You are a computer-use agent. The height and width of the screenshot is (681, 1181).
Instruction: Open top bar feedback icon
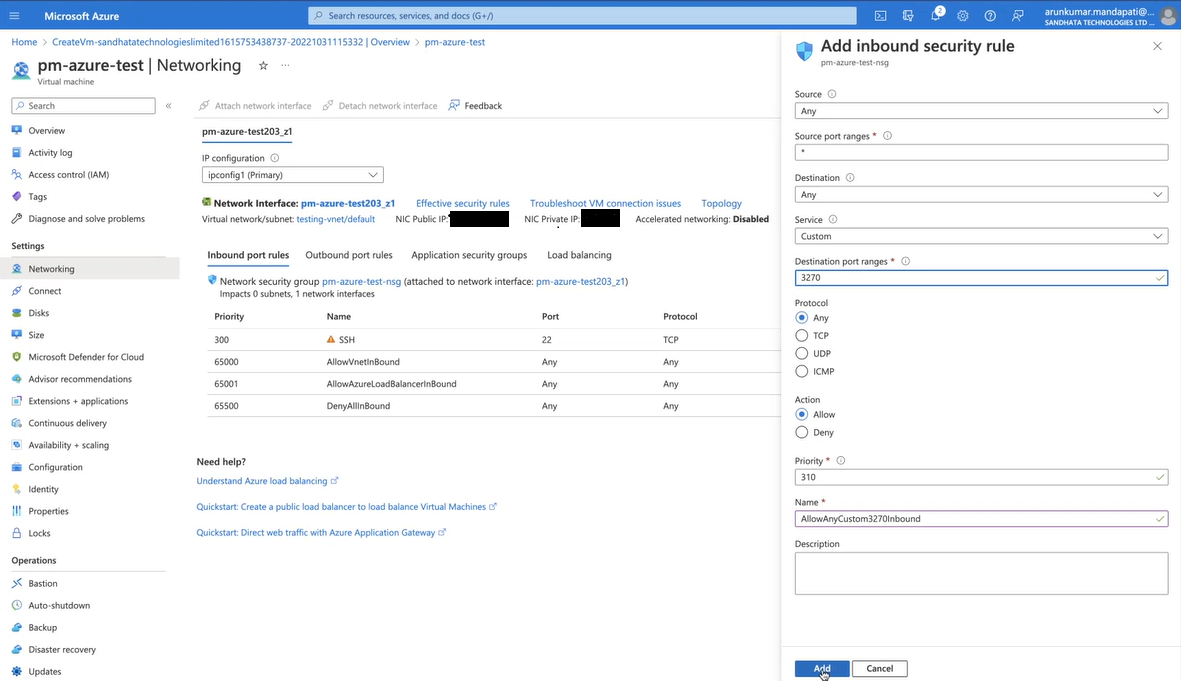[x=1018, y=16]
